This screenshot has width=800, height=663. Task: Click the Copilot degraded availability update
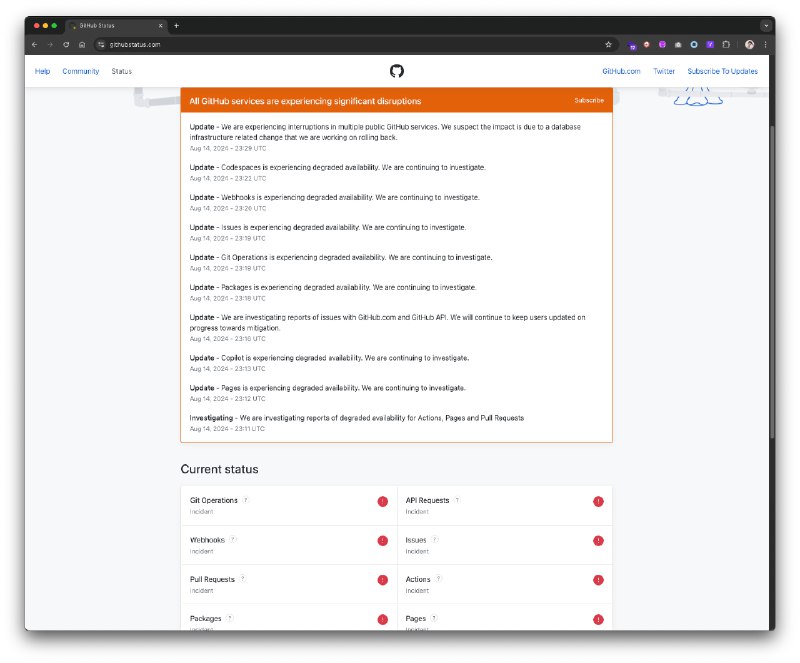329,358
